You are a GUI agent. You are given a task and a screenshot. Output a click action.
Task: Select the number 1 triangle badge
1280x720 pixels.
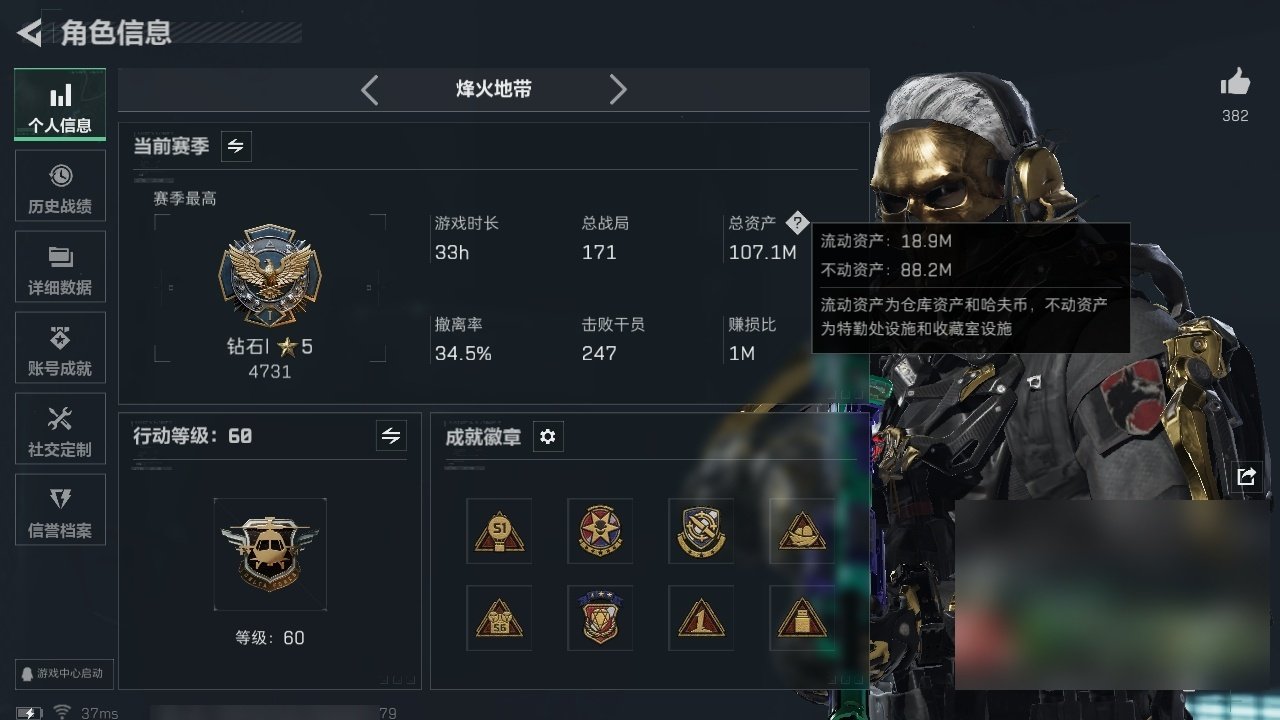[701, 618]
